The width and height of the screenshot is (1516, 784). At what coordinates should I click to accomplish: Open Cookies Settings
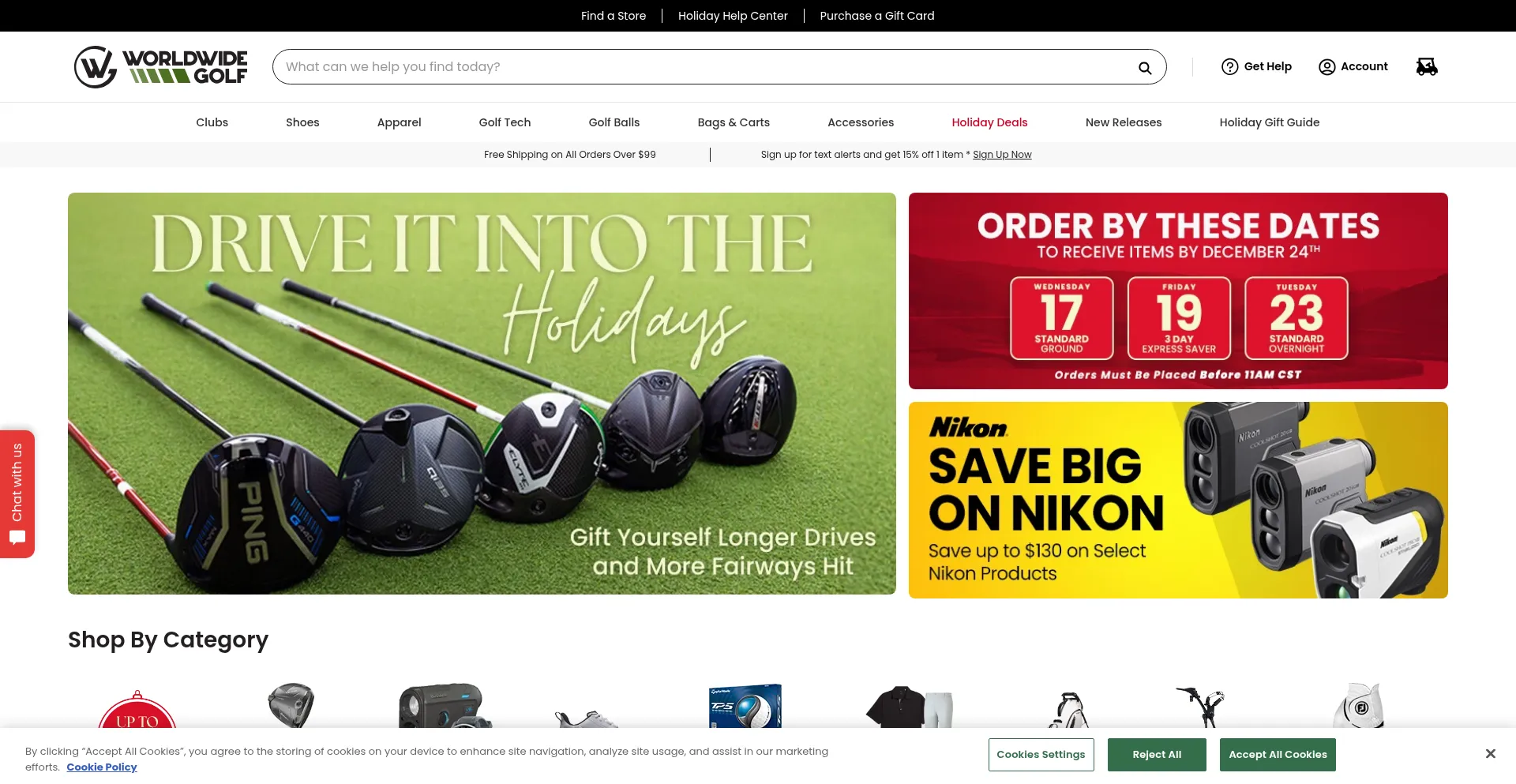point(1041,755)
